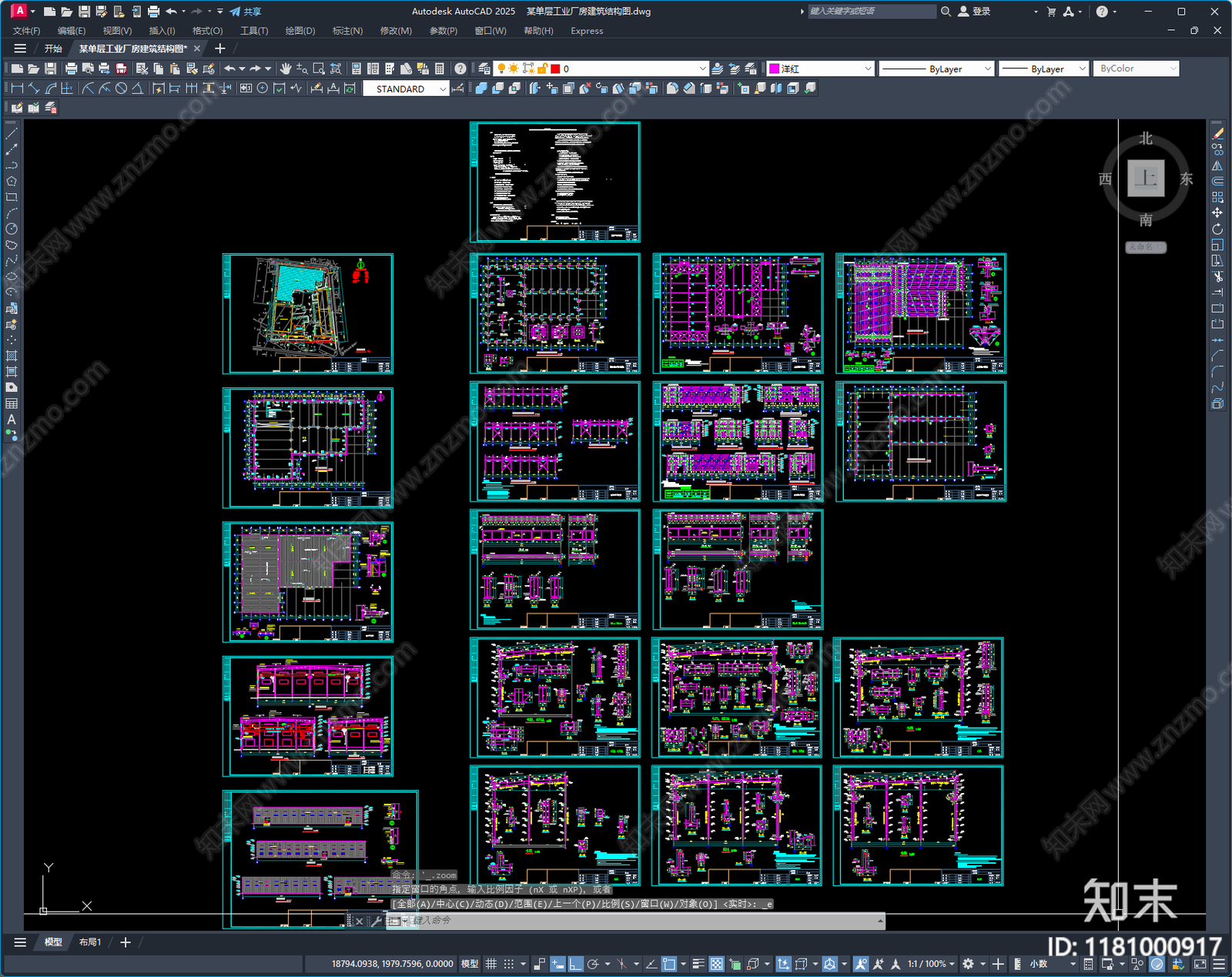Select the Erase tool in right toolbar
The image size is (1232, 977).
[1217, 133]
